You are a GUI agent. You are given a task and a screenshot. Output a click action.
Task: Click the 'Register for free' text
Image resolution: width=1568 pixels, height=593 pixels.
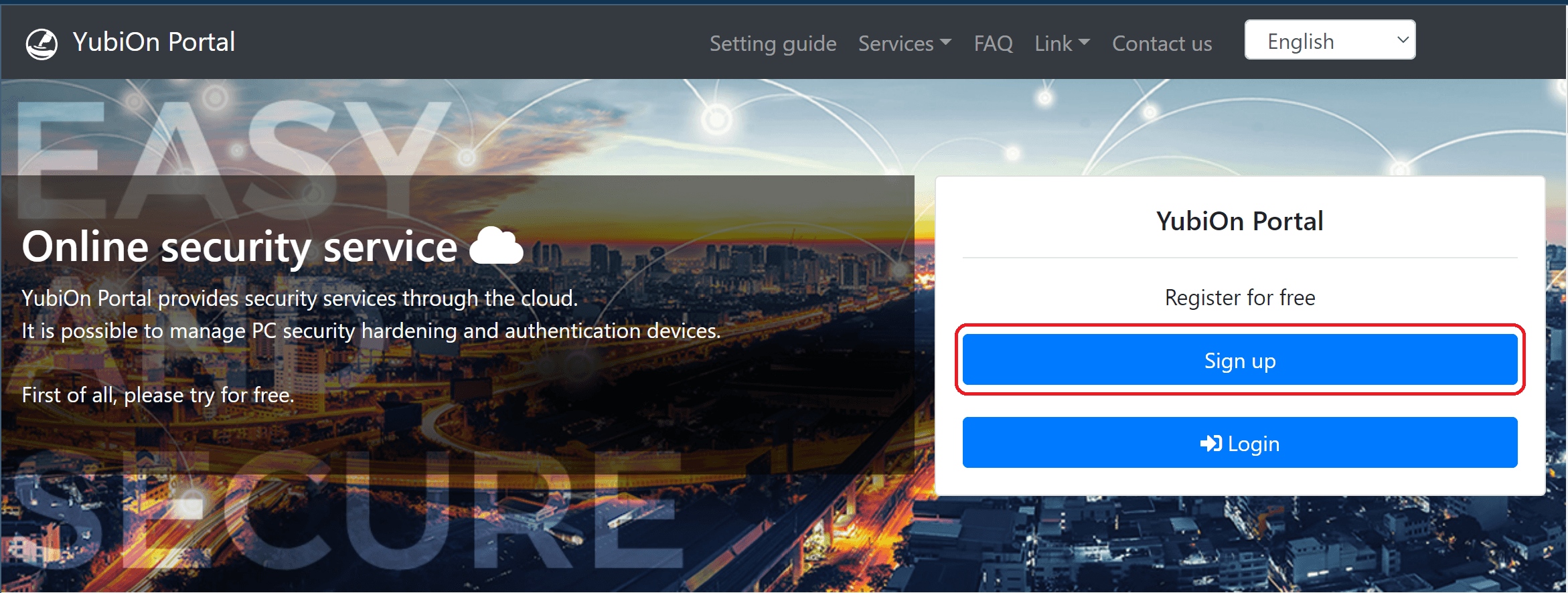(x=1239, y=297)
